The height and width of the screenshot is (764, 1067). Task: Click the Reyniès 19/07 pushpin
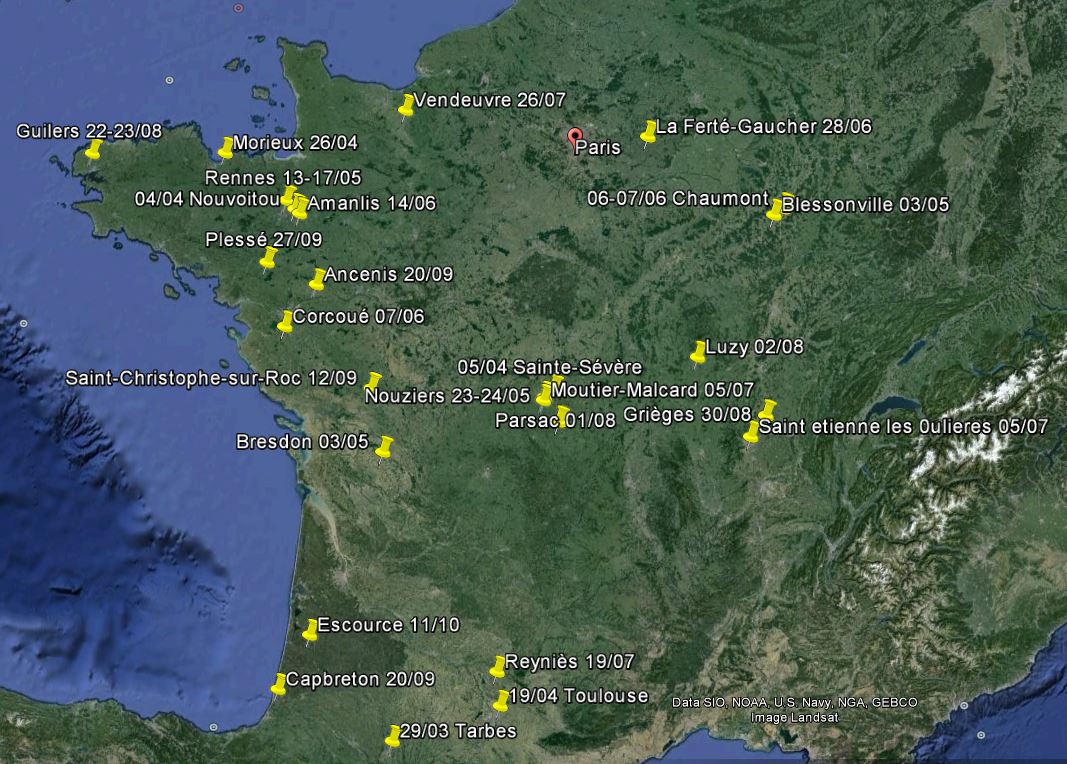coord(499,666)
